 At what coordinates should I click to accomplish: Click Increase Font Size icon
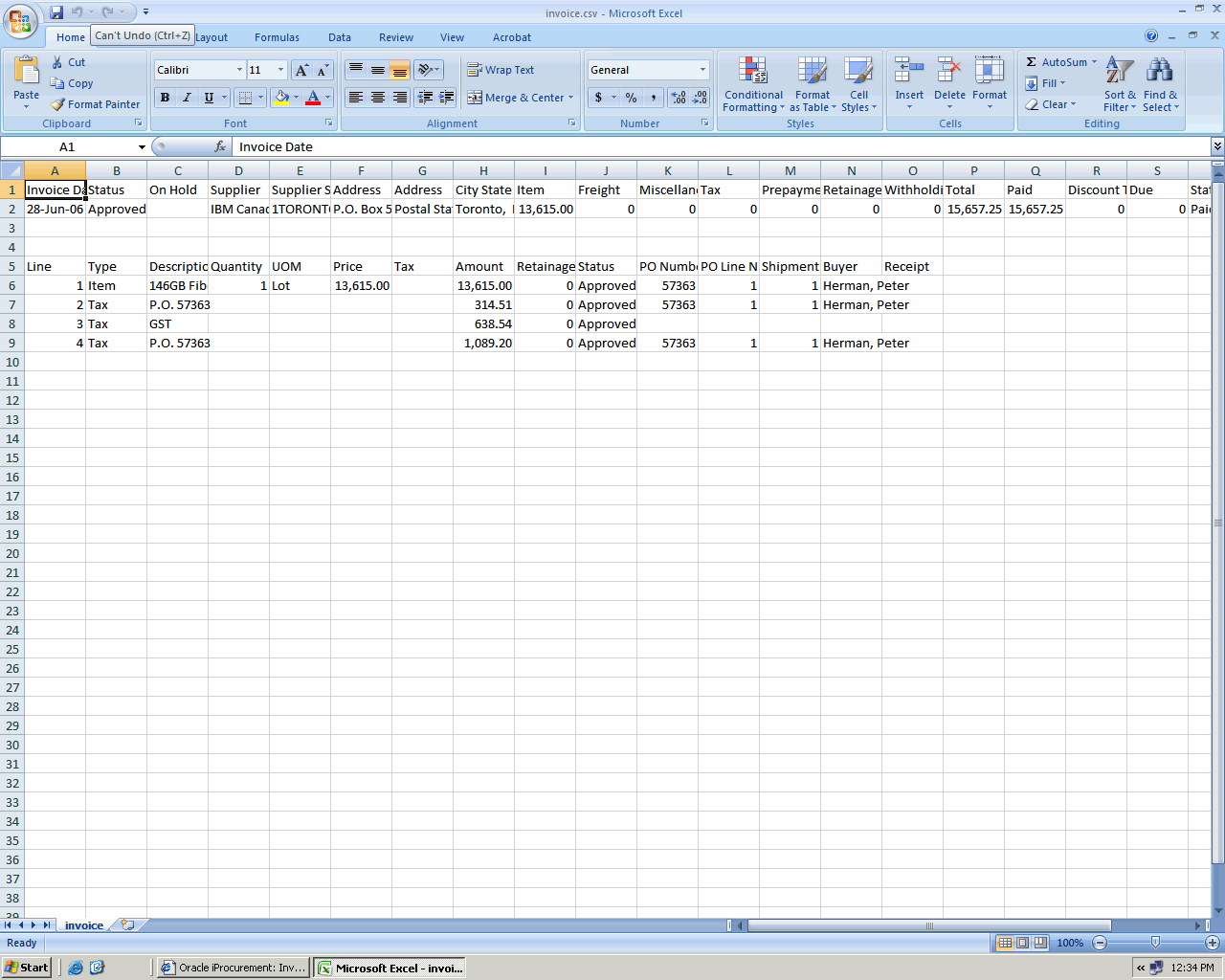[x=301, y=70]
